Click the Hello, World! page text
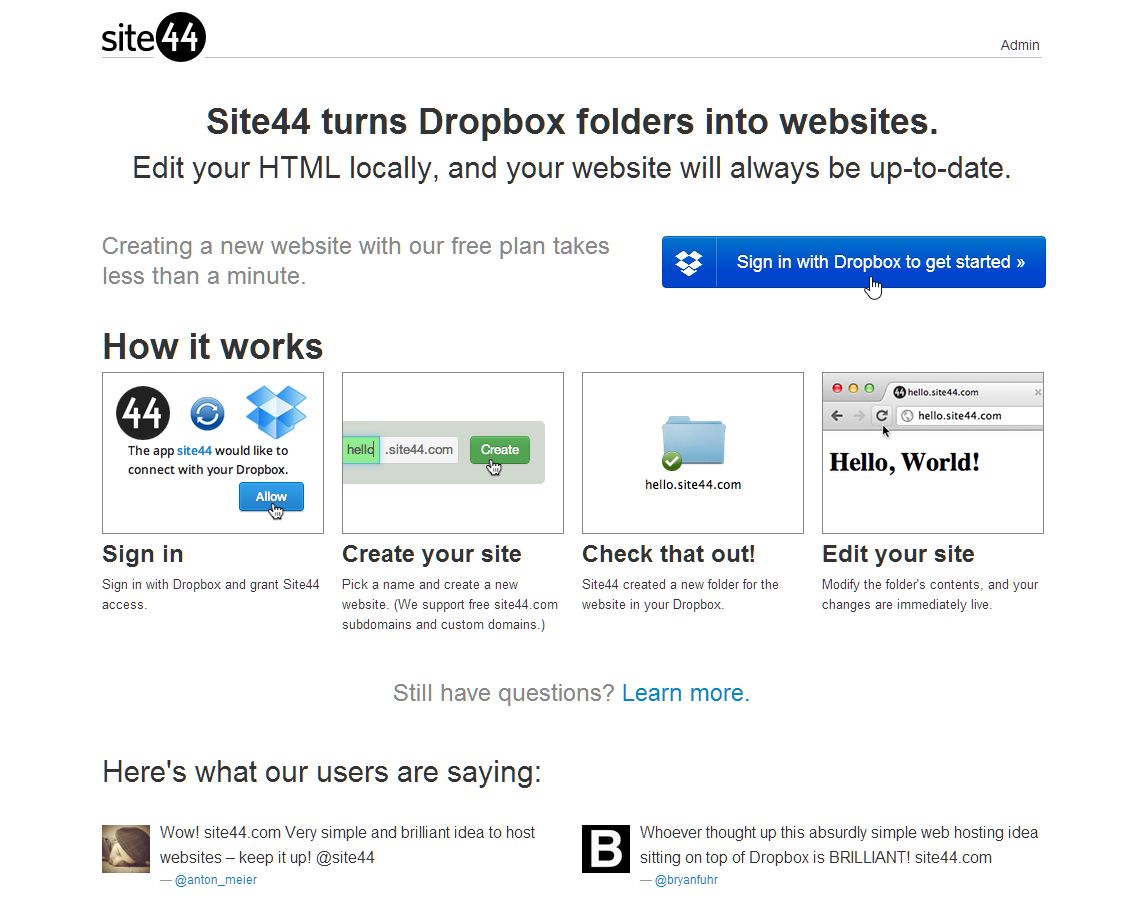Viewport: 1126px width, 901px height. coord(904,462)
